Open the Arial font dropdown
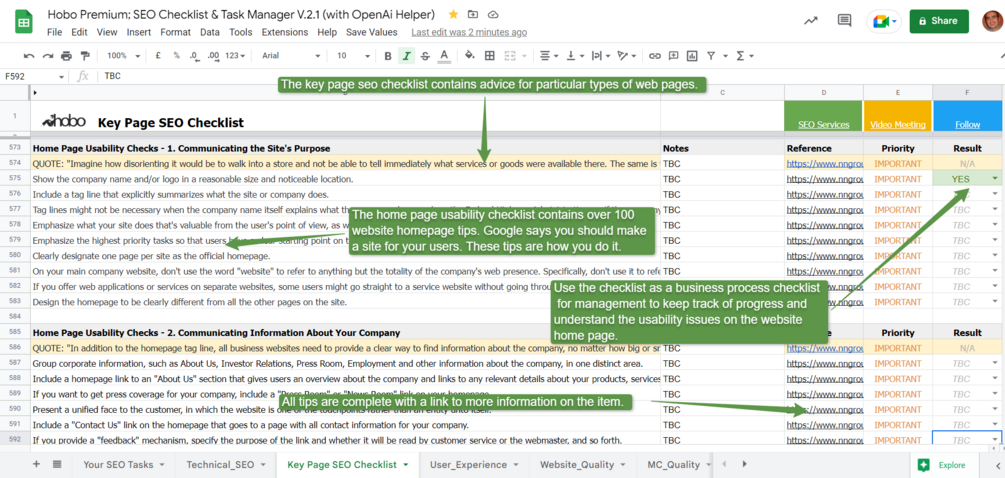The height and width of the screenshot is (478, 1005). click(291, 56)
